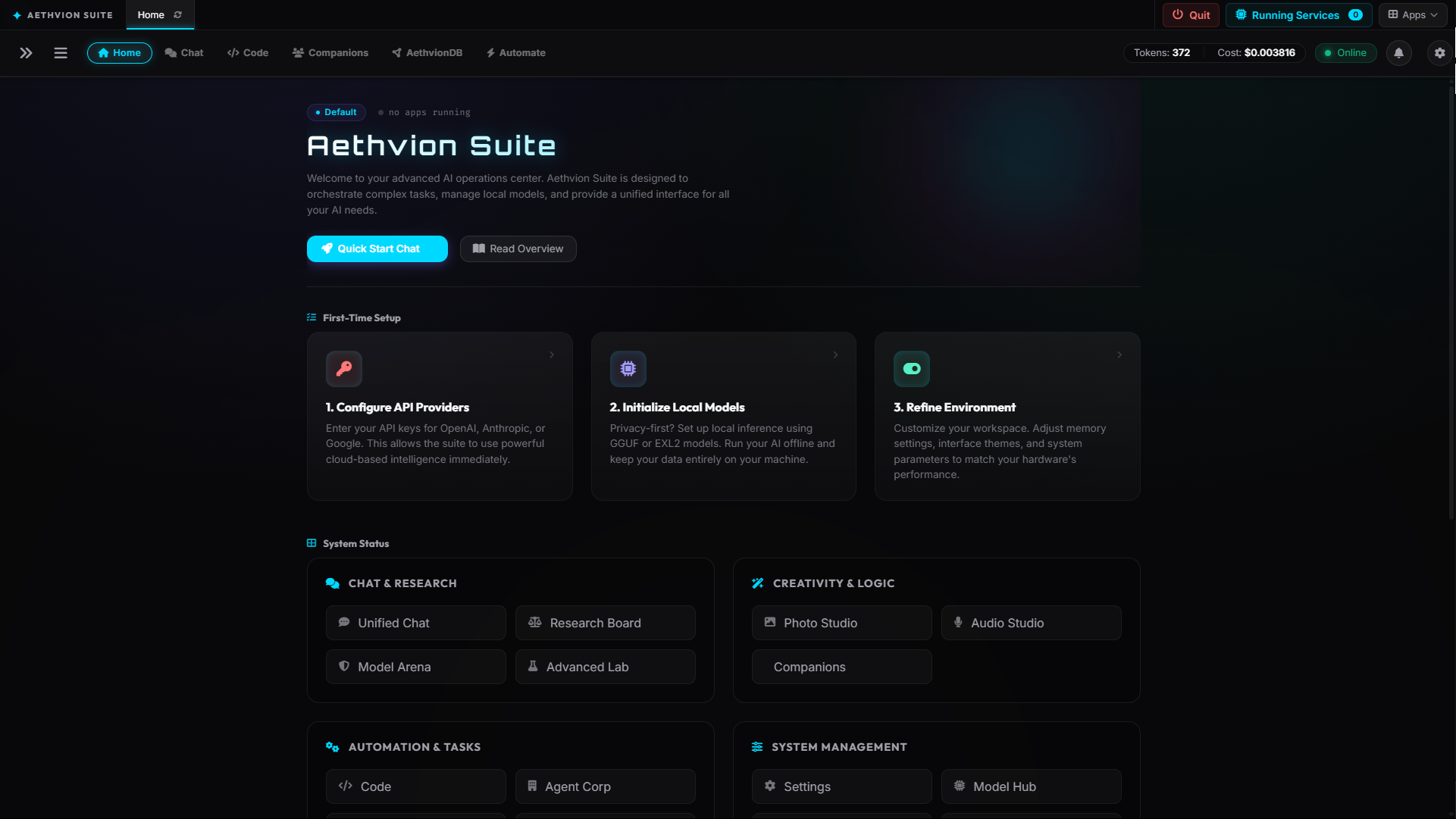This screenshot has height=819, width=1456.
Task: Expand the Initialize Local Models card chevron
Action: [x=835, y=355]
